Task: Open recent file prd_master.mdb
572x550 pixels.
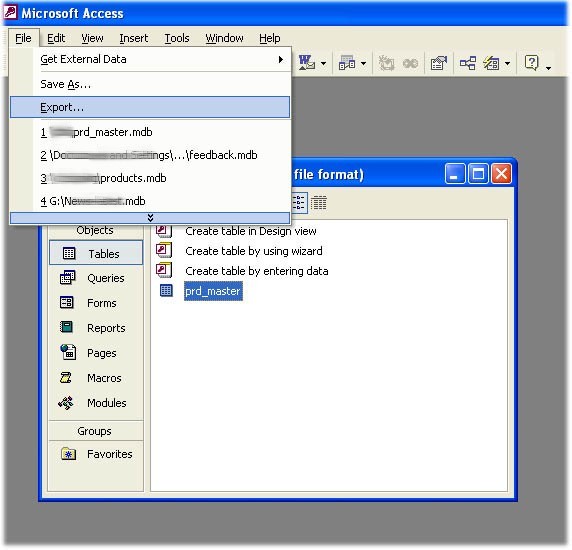Action: [x=150, y=132]
